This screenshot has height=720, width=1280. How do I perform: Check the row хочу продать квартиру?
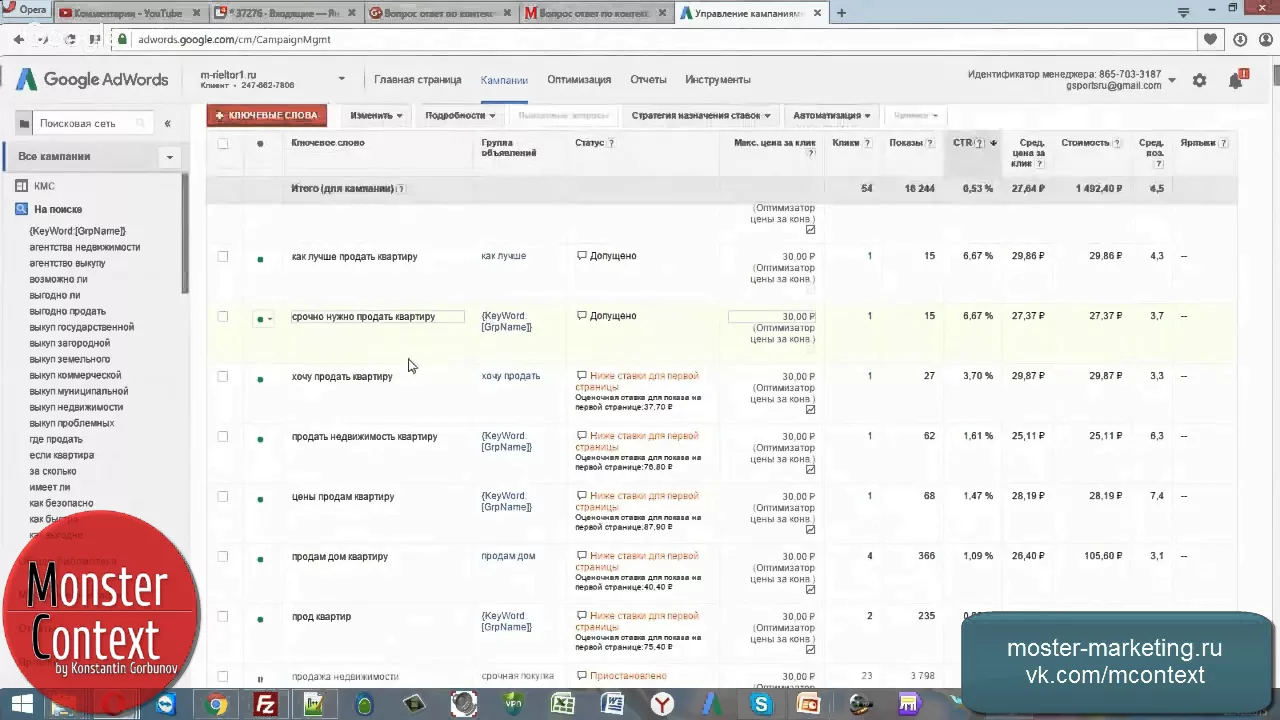(x=223, y=376)
